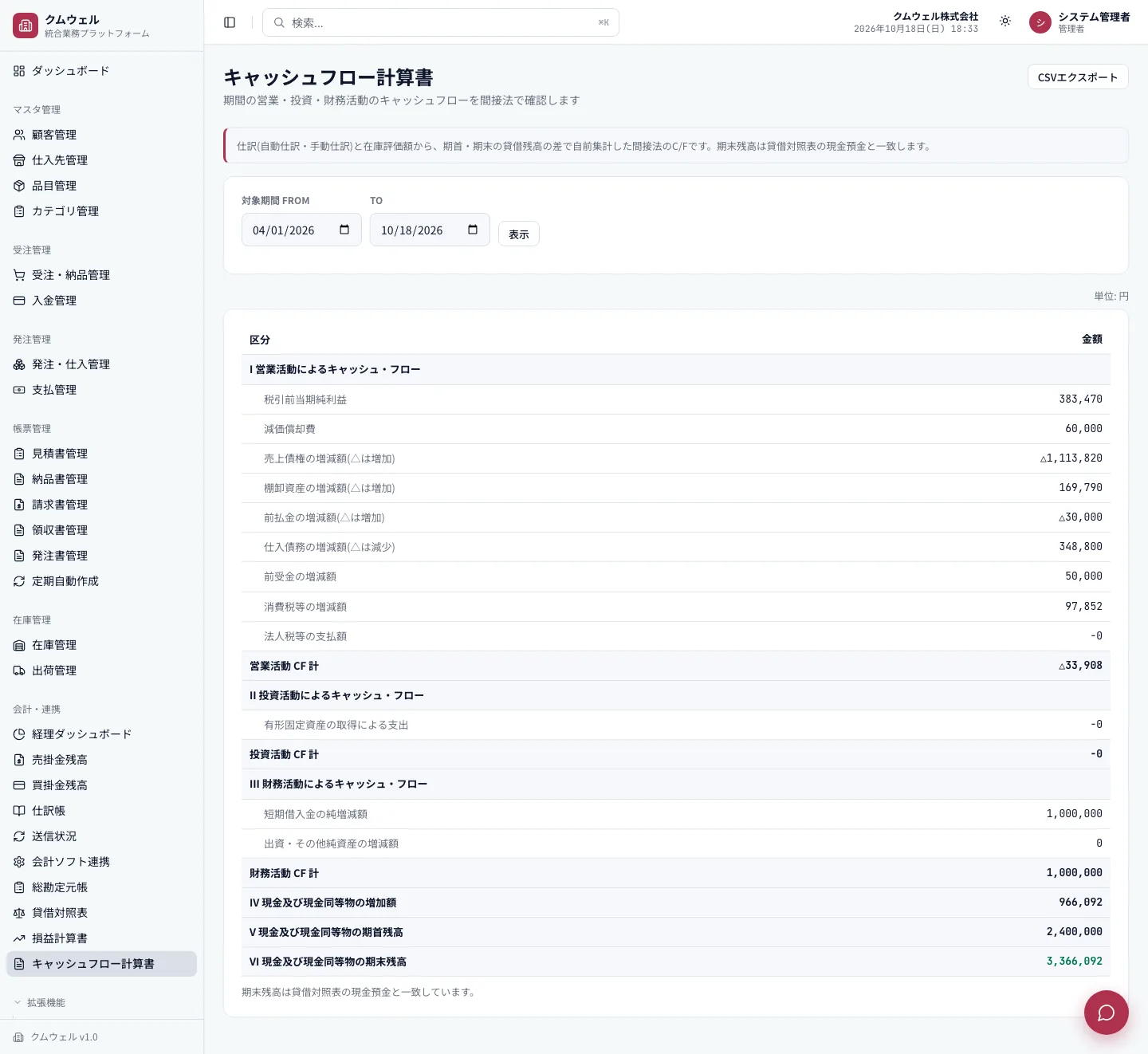Click the search magnifier icon

coord(279,22)
